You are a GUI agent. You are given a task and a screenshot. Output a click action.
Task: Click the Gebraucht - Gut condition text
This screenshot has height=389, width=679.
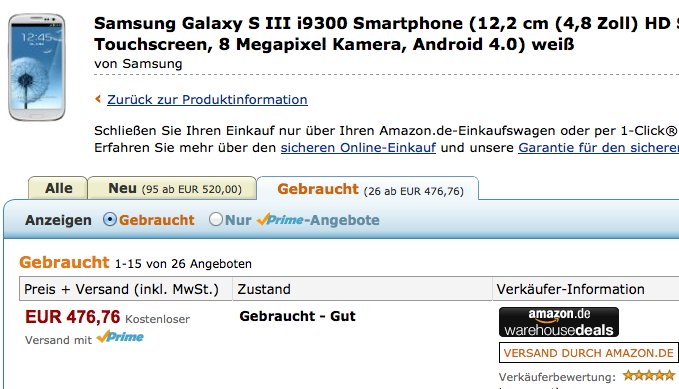[297, 316]
